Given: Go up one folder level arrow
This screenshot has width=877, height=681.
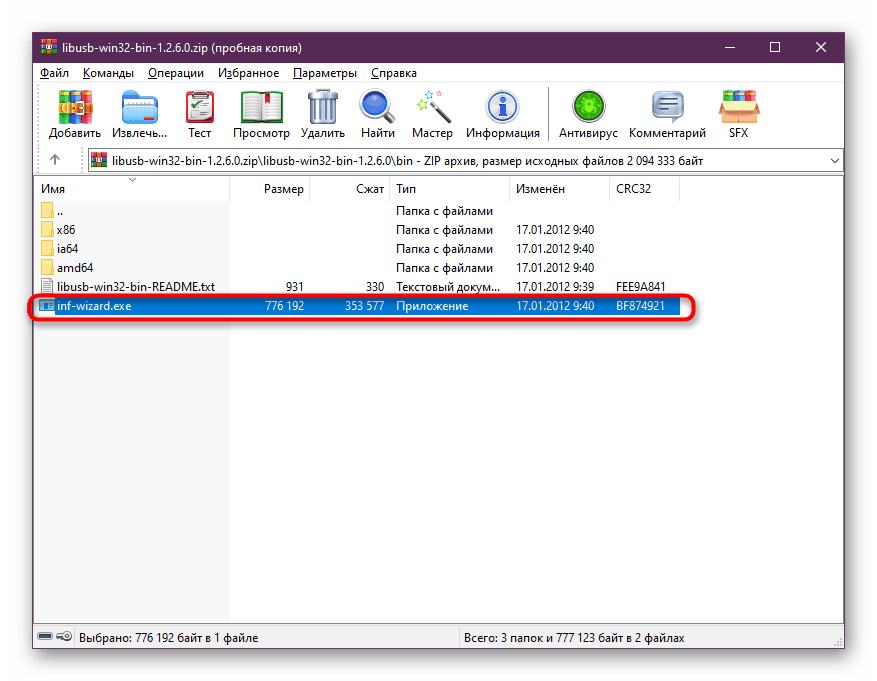Looking at the screenshot, I should tap(55, 160).
